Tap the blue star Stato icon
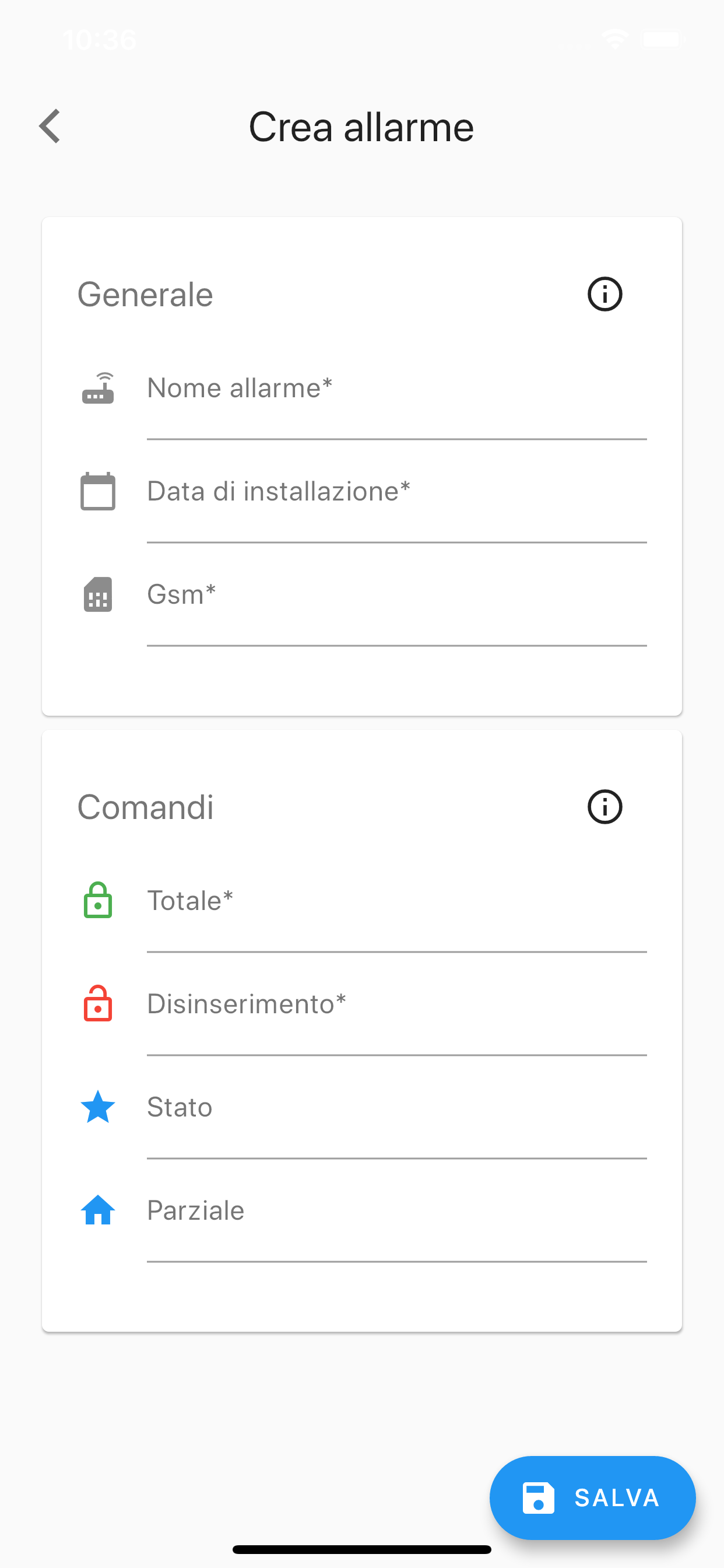Screen dimensions: 724x1568 point(98,1107)
